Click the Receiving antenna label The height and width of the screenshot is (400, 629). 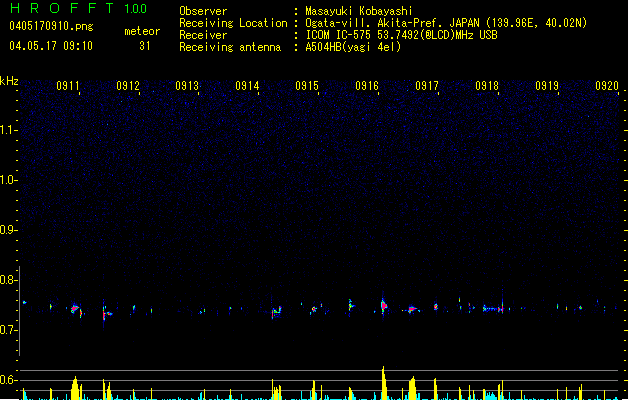pos(230,47)
